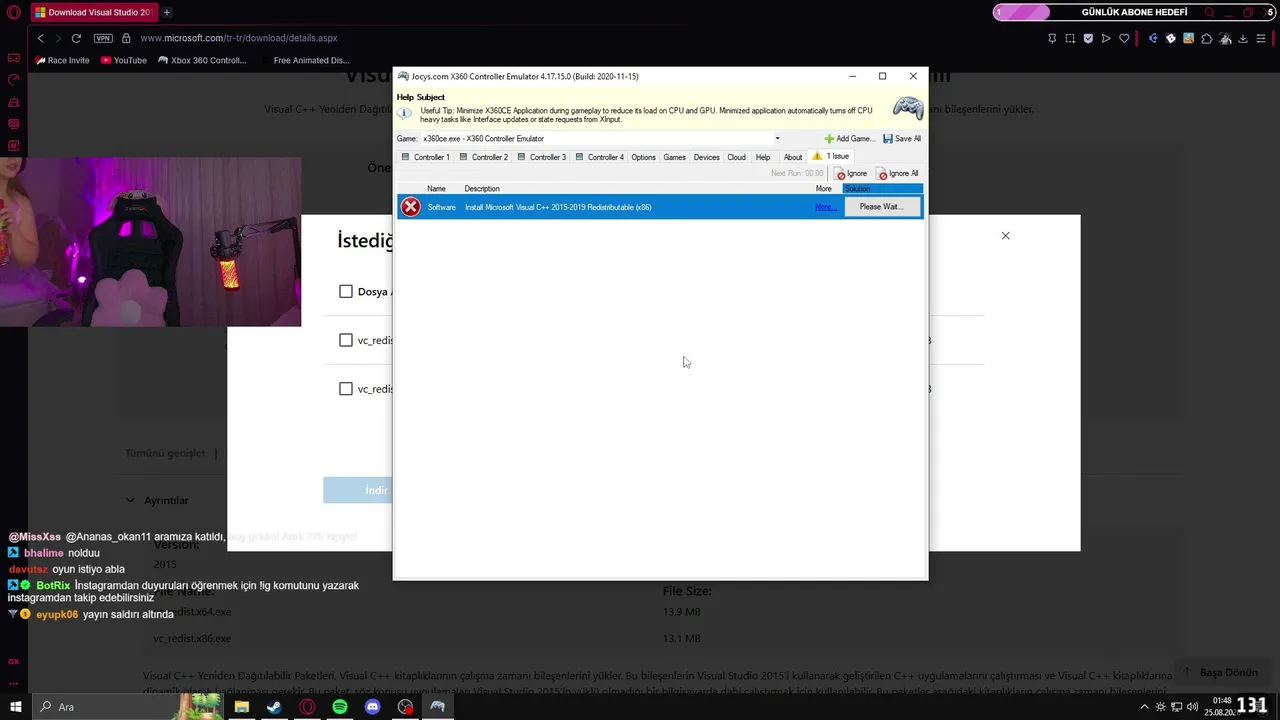The width and height of the screenshot is (1280, 720).
Task: Open the Help tab in X360CE
Action: [763, 157]
